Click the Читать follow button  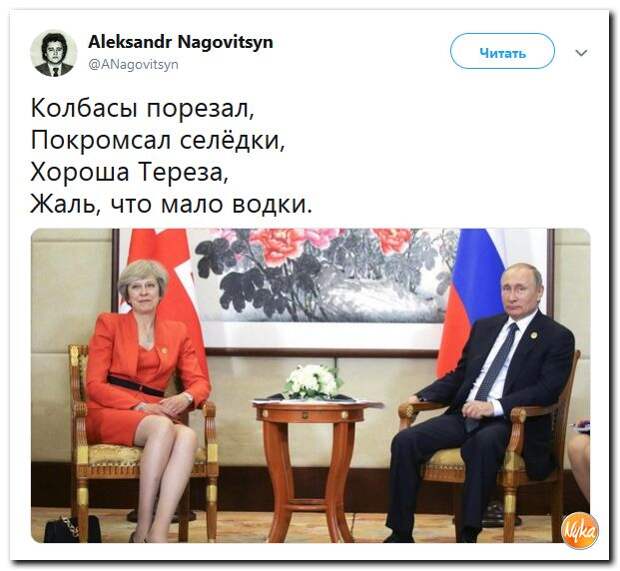point(502,52)
